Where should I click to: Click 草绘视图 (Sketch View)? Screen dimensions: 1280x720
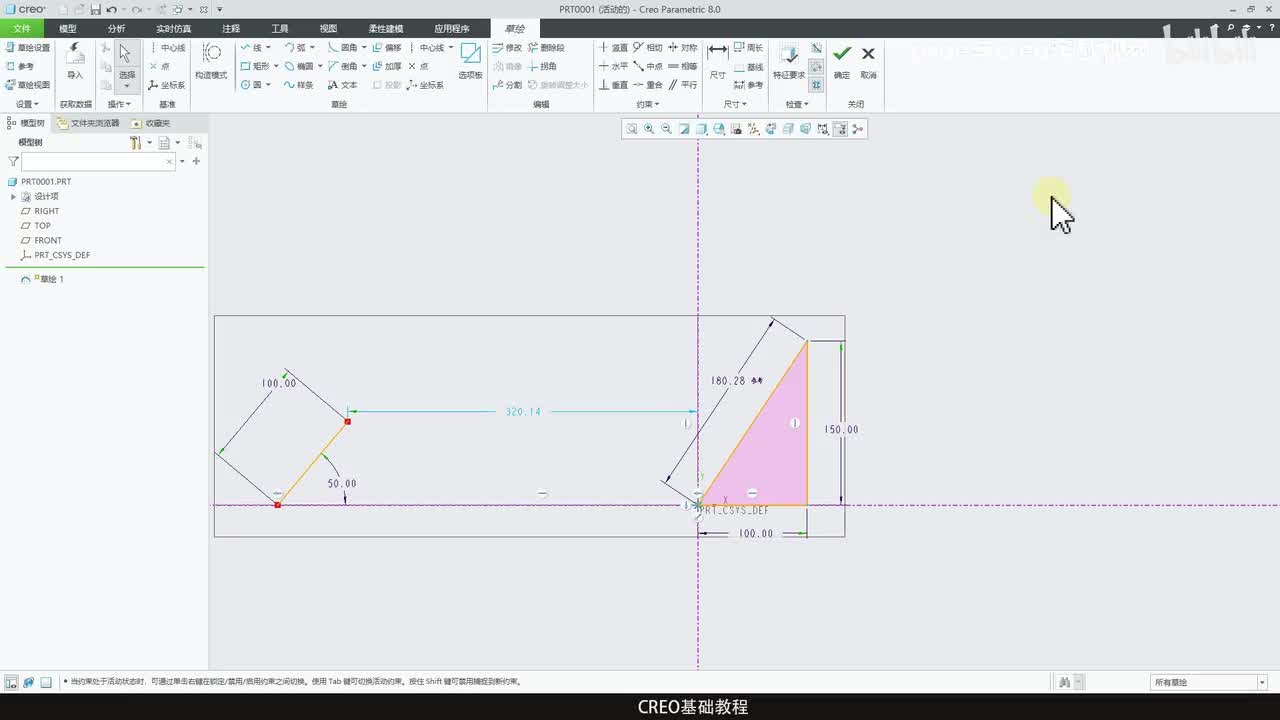[27, 85]
